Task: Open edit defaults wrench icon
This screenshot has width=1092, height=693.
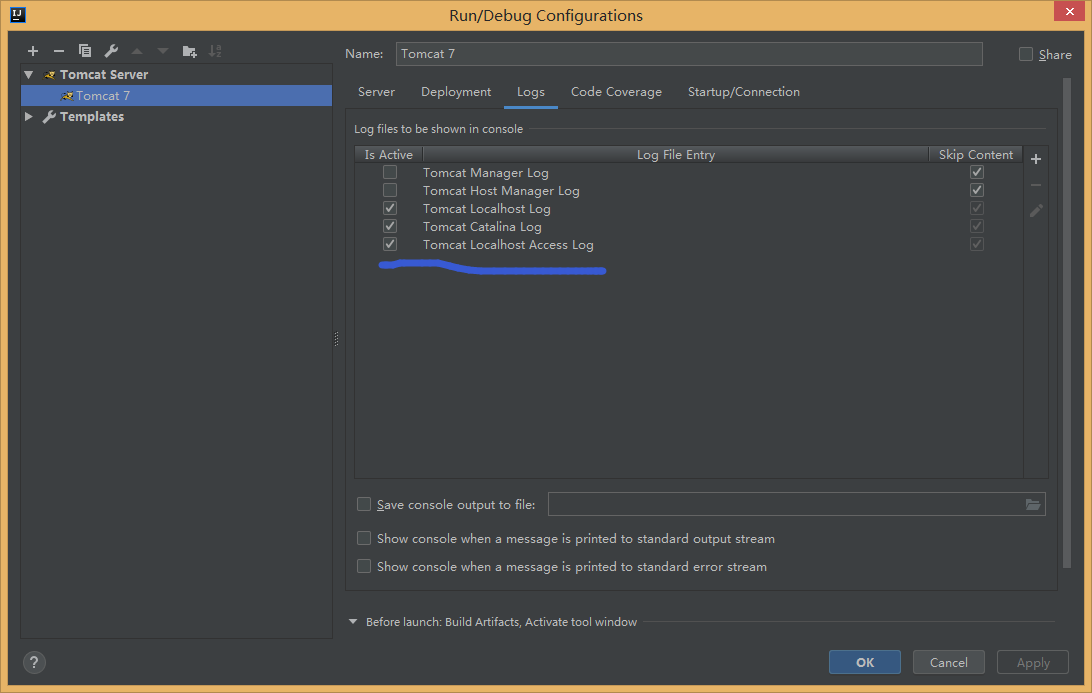Action: coord(111,51)
